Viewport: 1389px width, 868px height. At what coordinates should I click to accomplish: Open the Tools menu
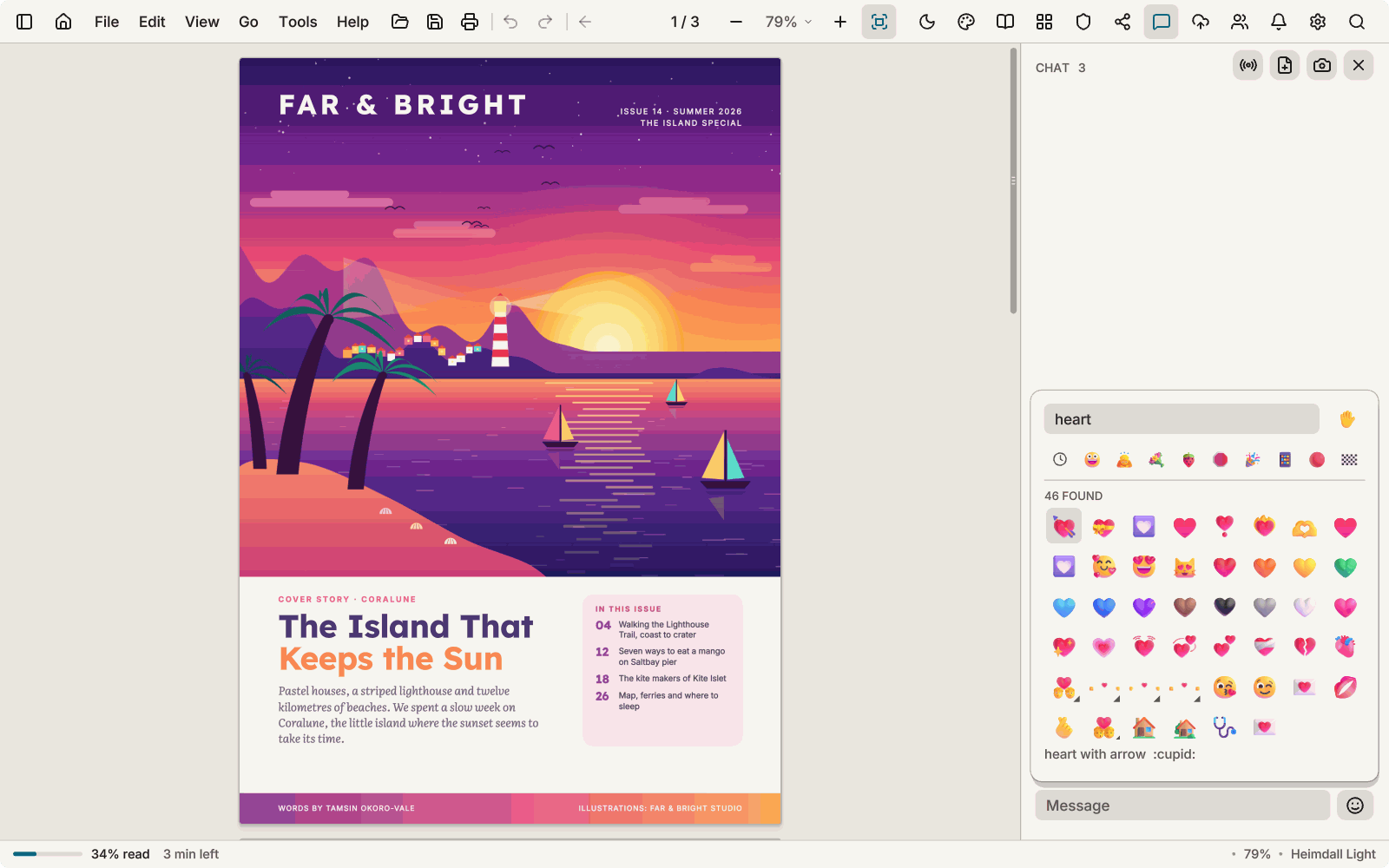click(x=298, y=22)
